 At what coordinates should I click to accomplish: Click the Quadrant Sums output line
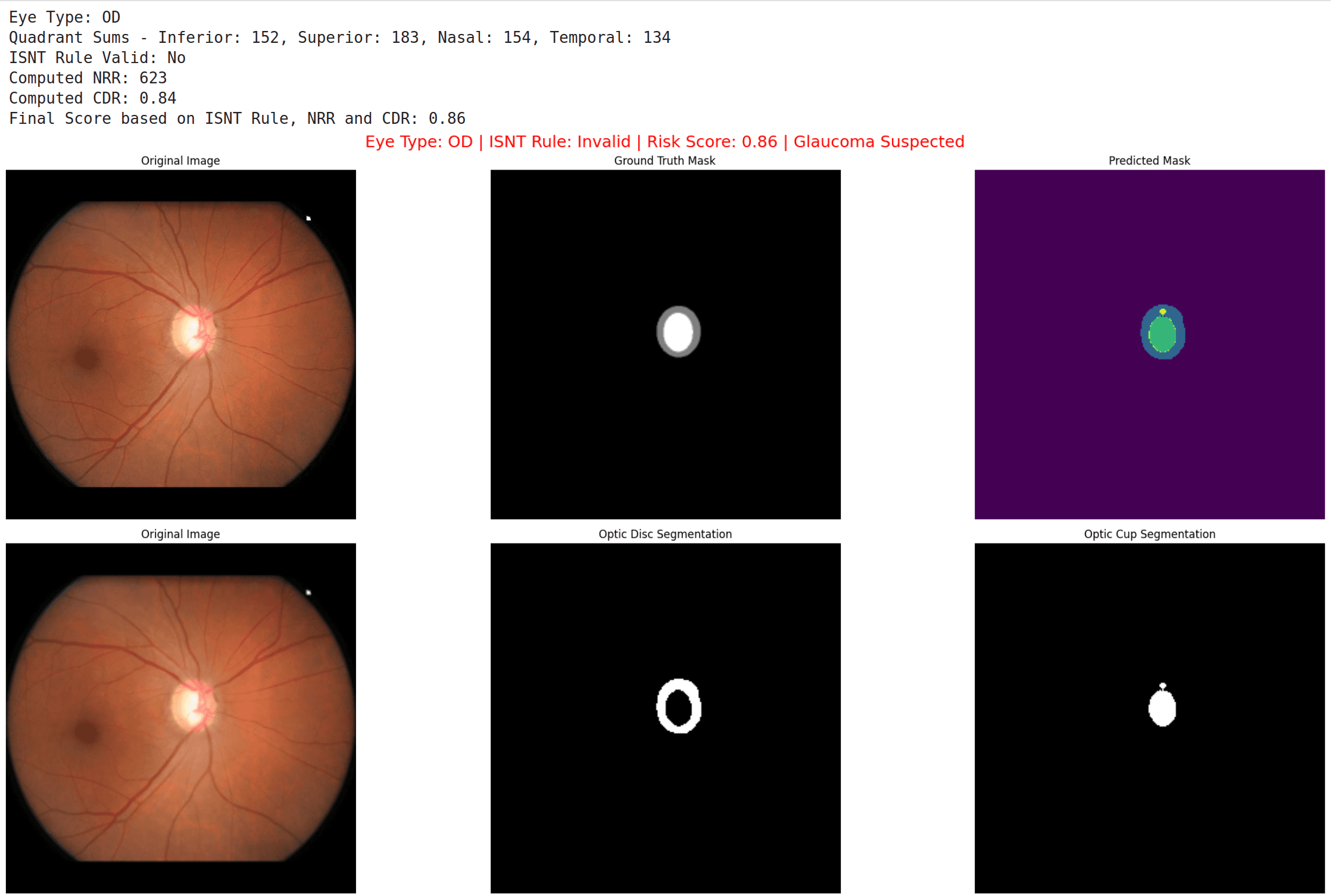339,38
